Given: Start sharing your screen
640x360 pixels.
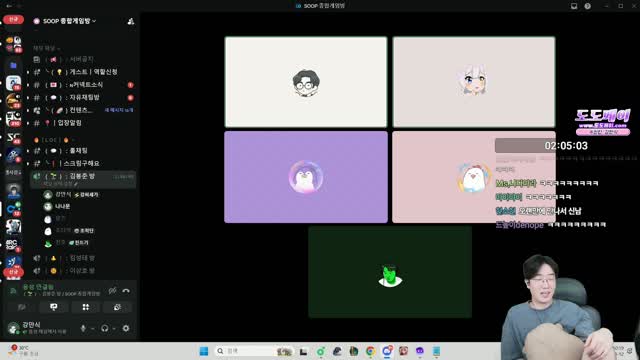Looking at the screenshot, I should click(53, 307).
